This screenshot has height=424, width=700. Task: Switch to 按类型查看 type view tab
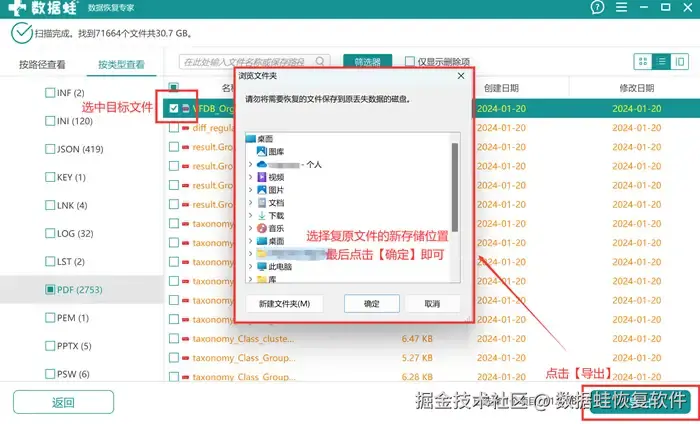coord(121,64)
